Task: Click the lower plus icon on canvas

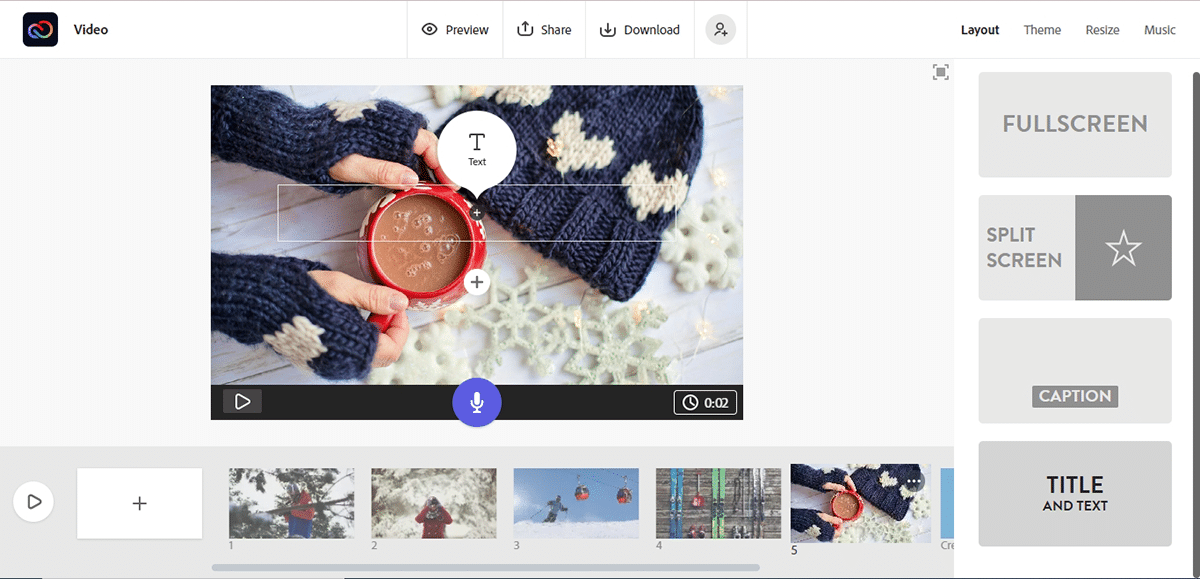Action: pos(477,283)
